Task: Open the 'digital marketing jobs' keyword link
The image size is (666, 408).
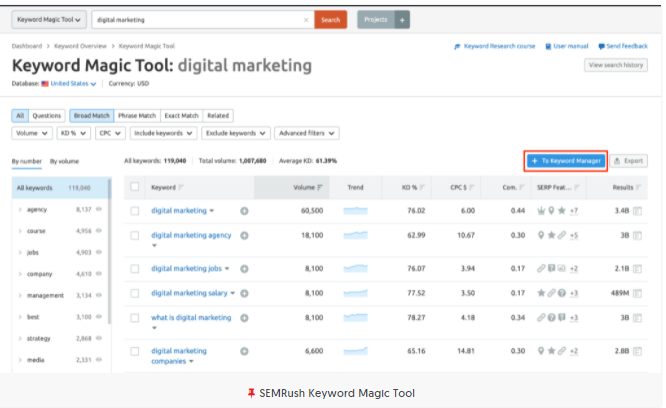Action: tap(186, 269)
